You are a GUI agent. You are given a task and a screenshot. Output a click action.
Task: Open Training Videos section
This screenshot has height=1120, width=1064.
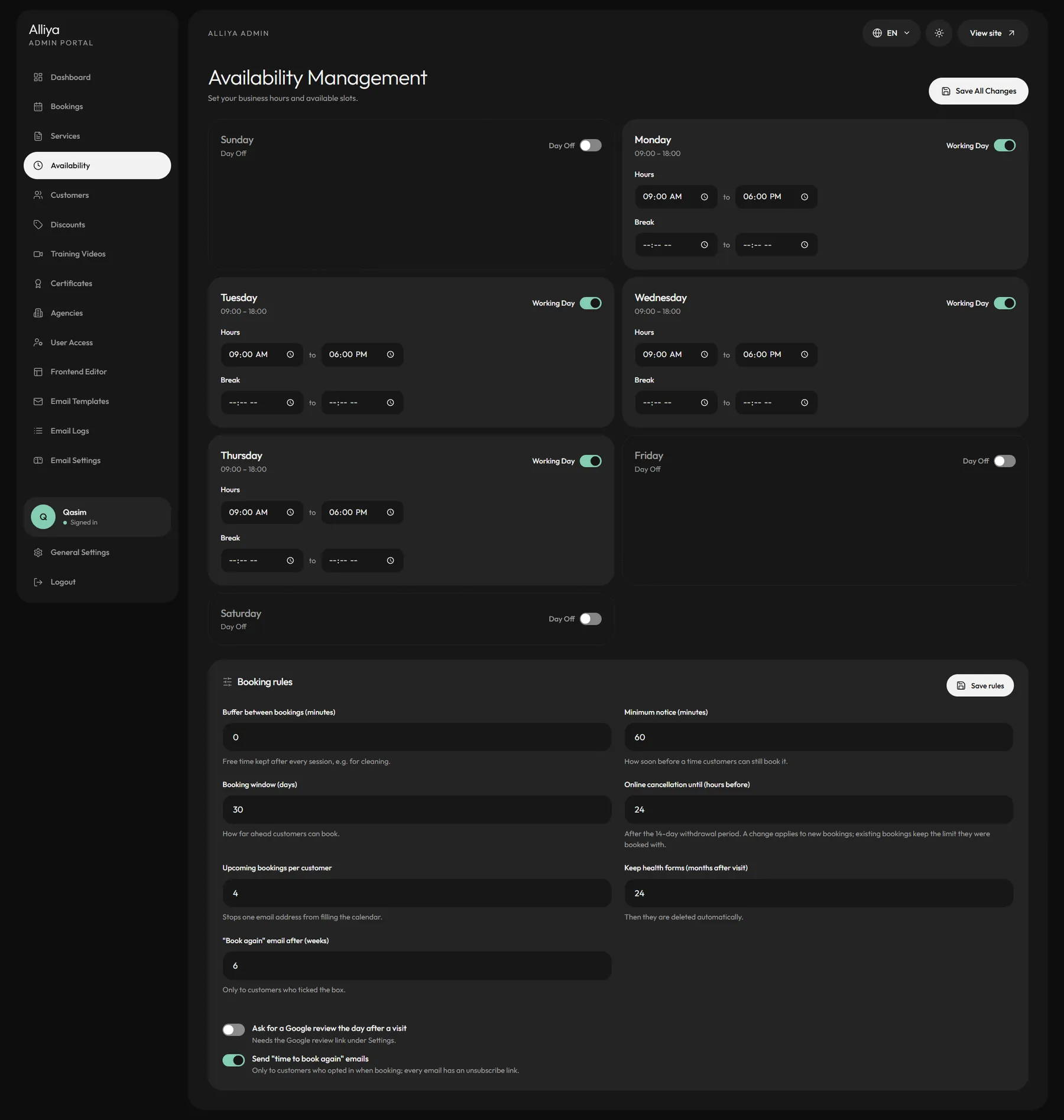pyautogui.click(x=97, y=254)
